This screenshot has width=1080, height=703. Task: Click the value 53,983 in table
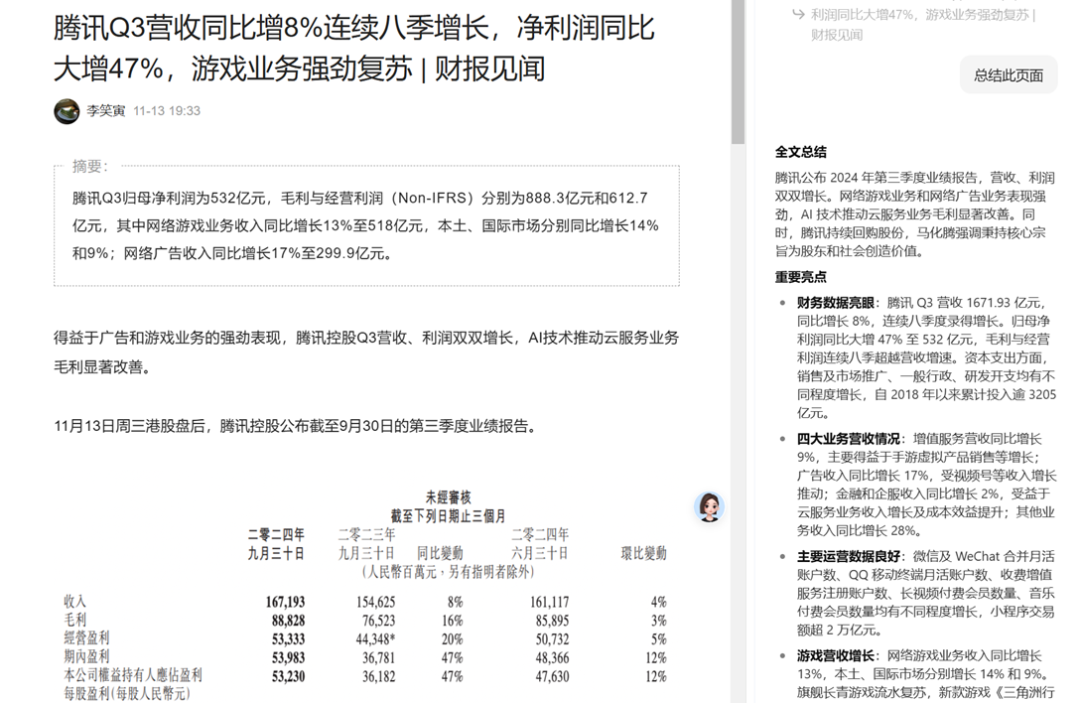tap(288, 658)
